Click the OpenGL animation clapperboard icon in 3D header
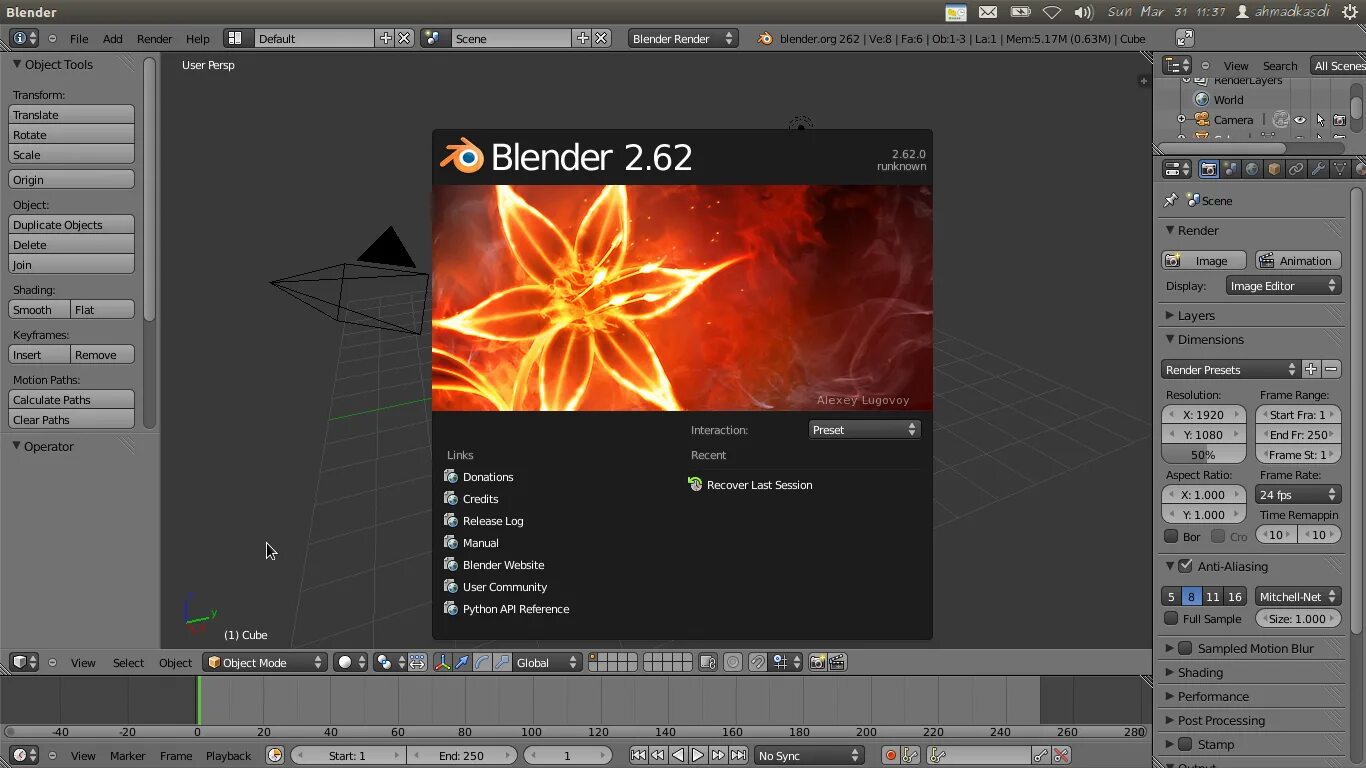Viewport: 1366px width, 768px height. (x=837, y=662)
